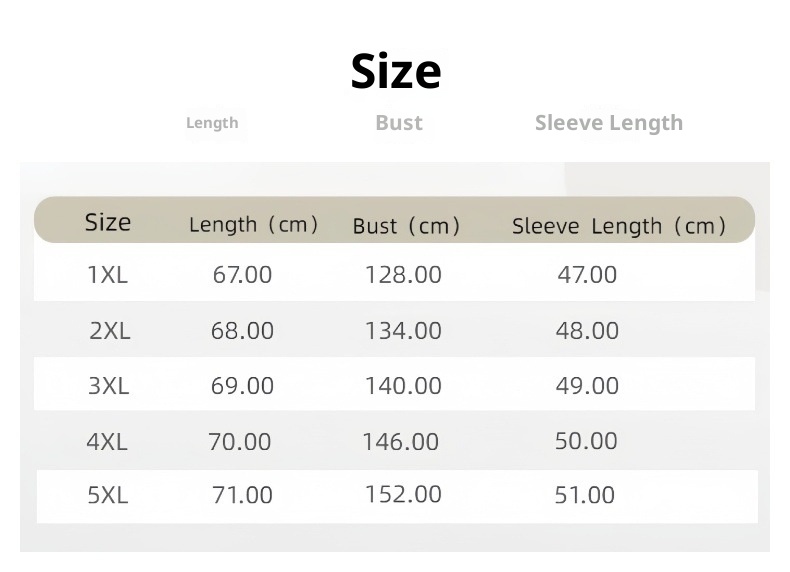The image size is (790, 572).
Task: Select the 5XL size row label
Action: pyautogui.click(x=108, y=494)
